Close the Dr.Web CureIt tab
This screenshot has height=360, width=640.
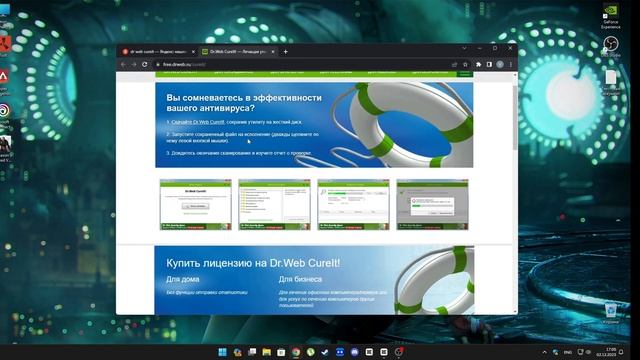(x=273, y=52)
